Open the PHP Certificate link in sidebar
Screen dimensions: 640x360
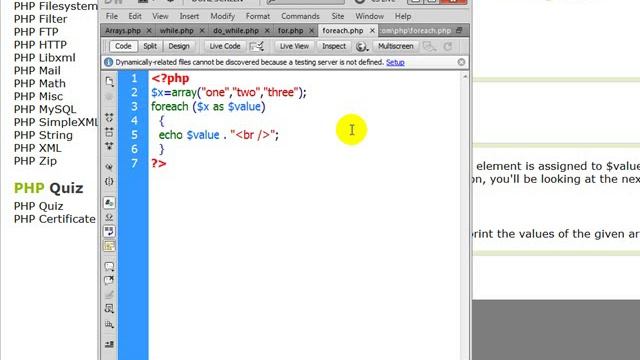[55, 219]
